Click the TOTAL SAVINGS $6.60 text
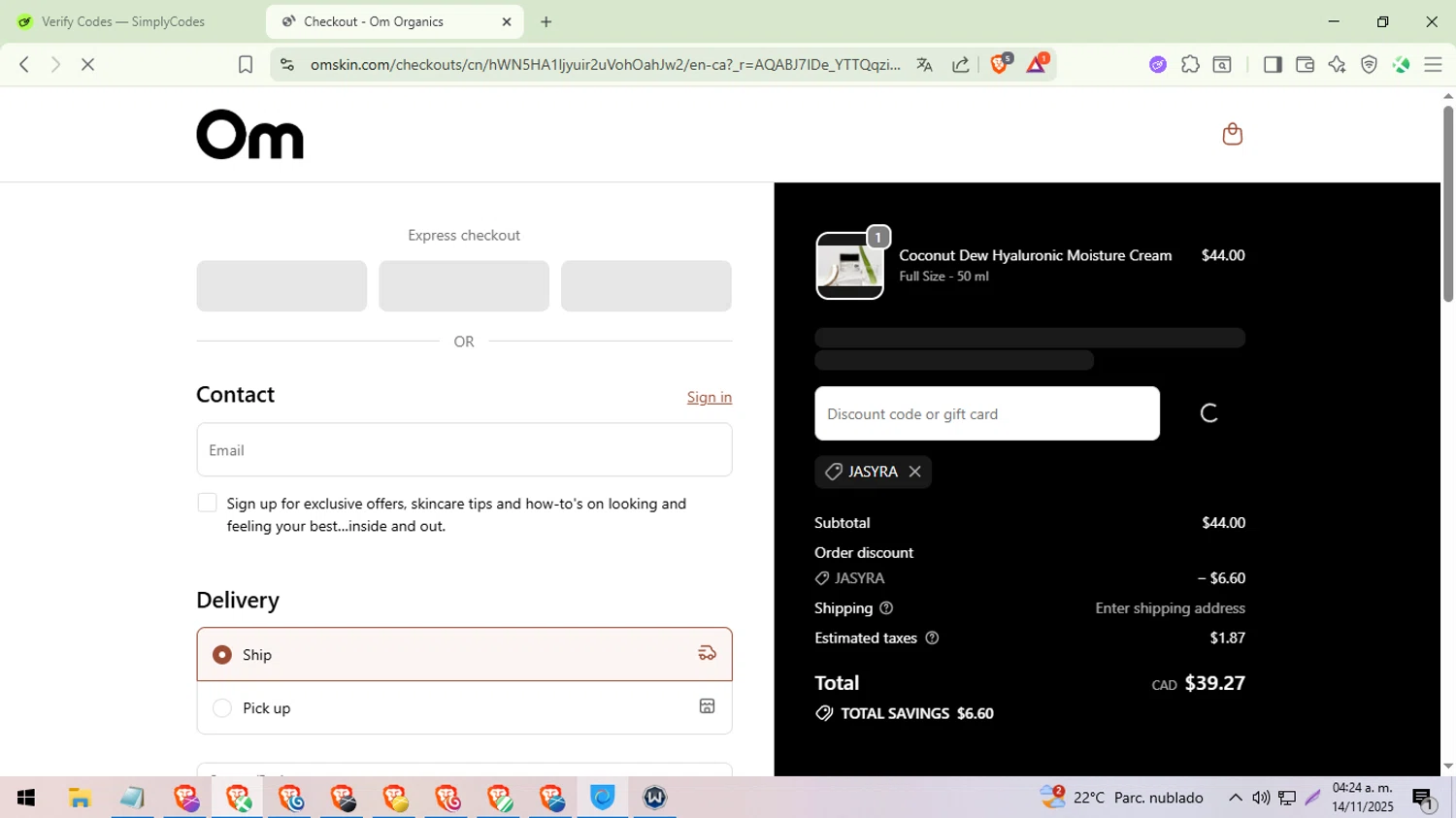This screenshot has width=1456, height=818. 917,713
